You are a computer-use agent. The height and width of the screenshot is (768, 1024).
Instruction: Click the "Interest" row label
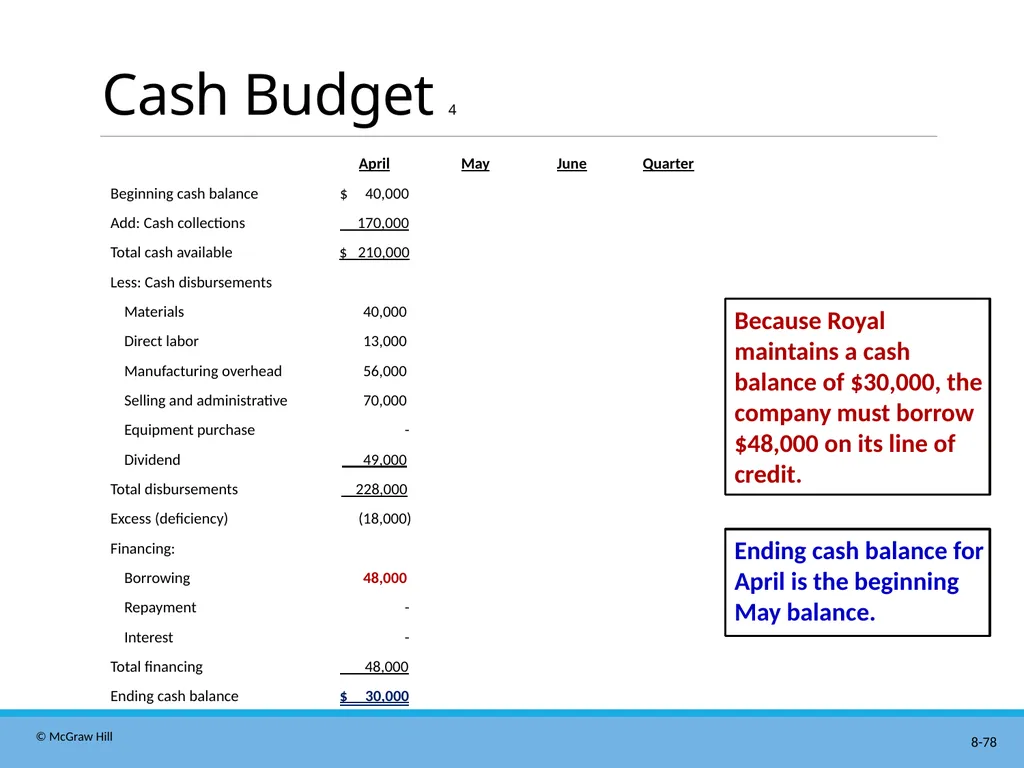tap(149, 637)
